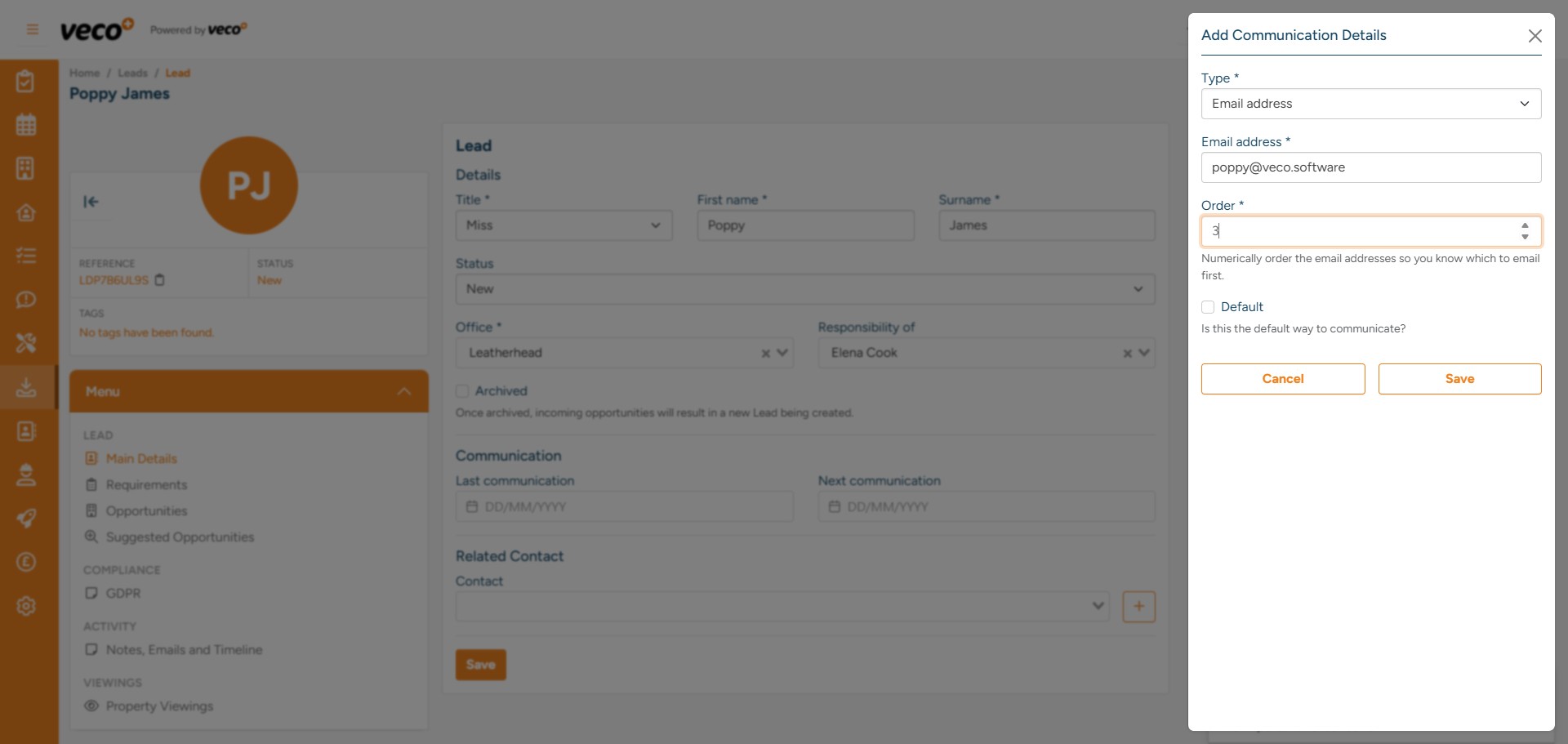Copy the lead reference using clipboard icon
Viewport: 1568px width, 744px height.
pyautogui.click(x=160, y=280)
